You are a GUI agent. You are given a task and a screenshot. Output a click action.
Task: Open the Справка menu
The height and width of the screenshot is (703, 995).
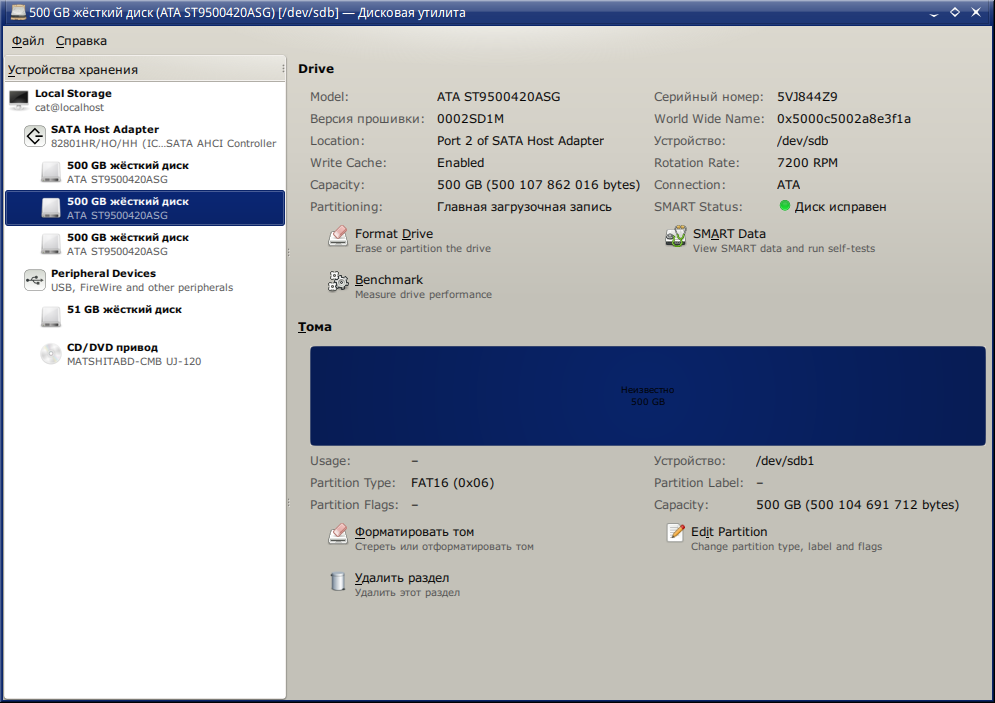[x=81, y=41]
